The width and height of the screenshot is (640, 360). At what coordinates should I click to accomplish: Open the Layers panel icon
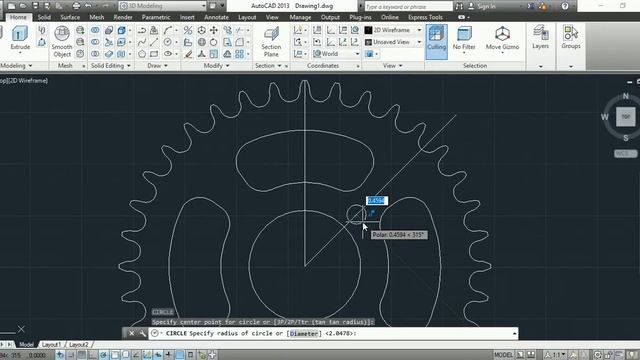coord(540,38)
